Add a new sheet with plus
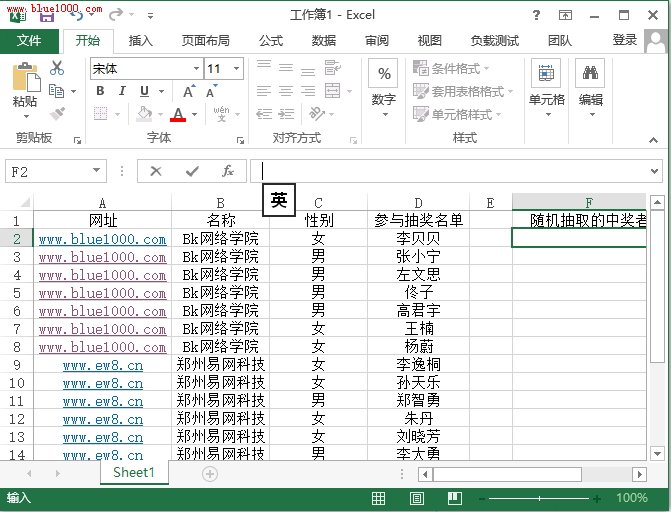The height and width of the screenshot is (512, 671). [210, 474]
